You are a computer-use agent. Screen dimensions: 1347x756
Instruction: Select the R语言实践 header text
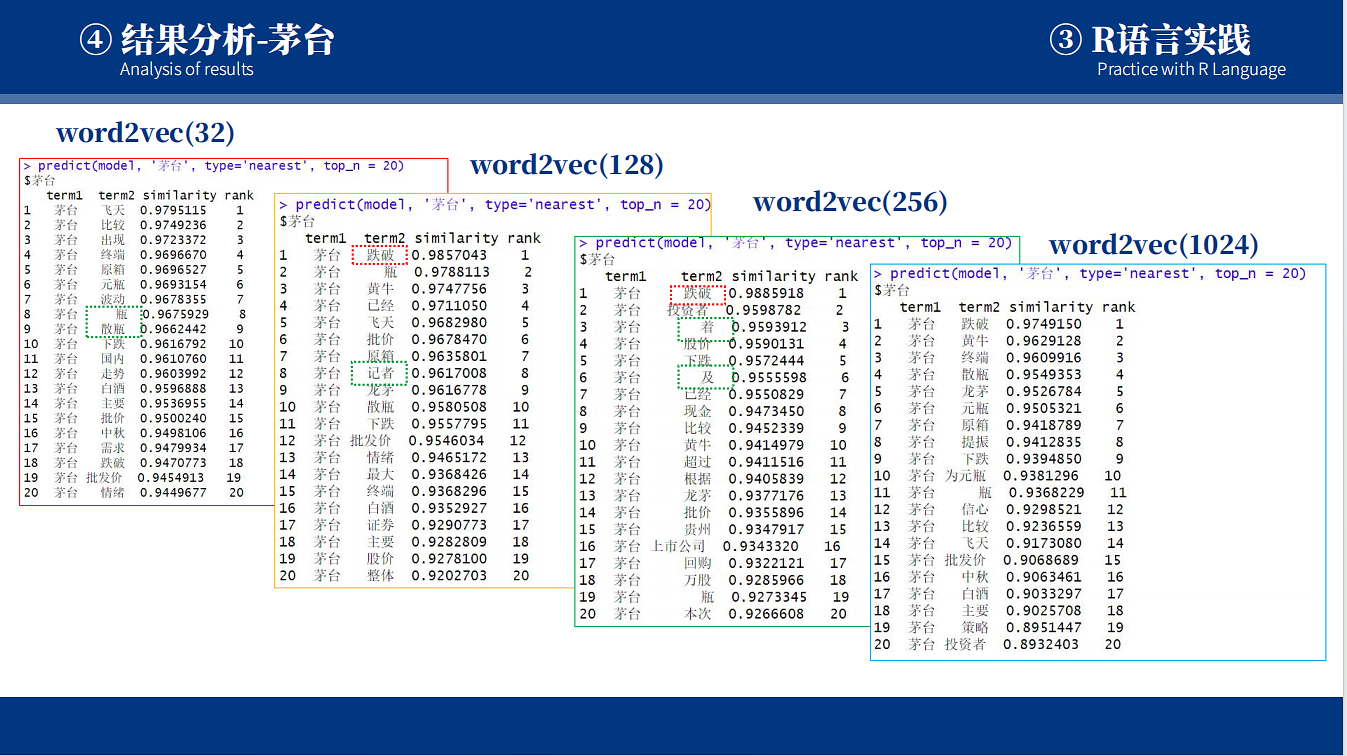pyautogui.click(x=1171, y=40)
